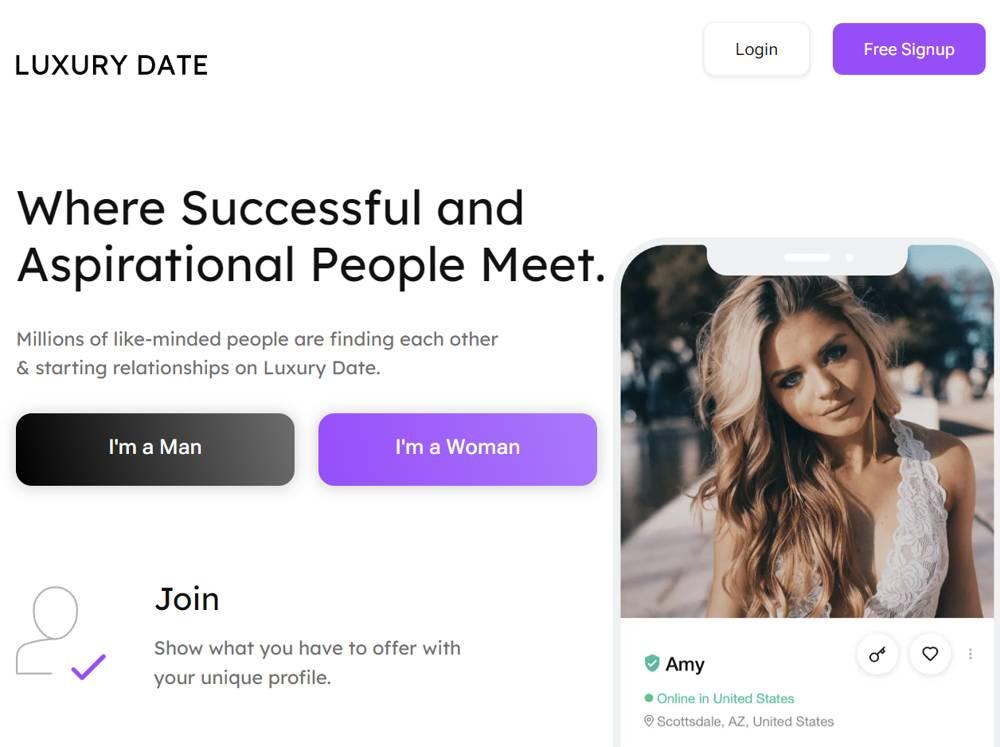Click the profile silhouette icon beside Join
1000x747 pixels.
tap(48, 628)
